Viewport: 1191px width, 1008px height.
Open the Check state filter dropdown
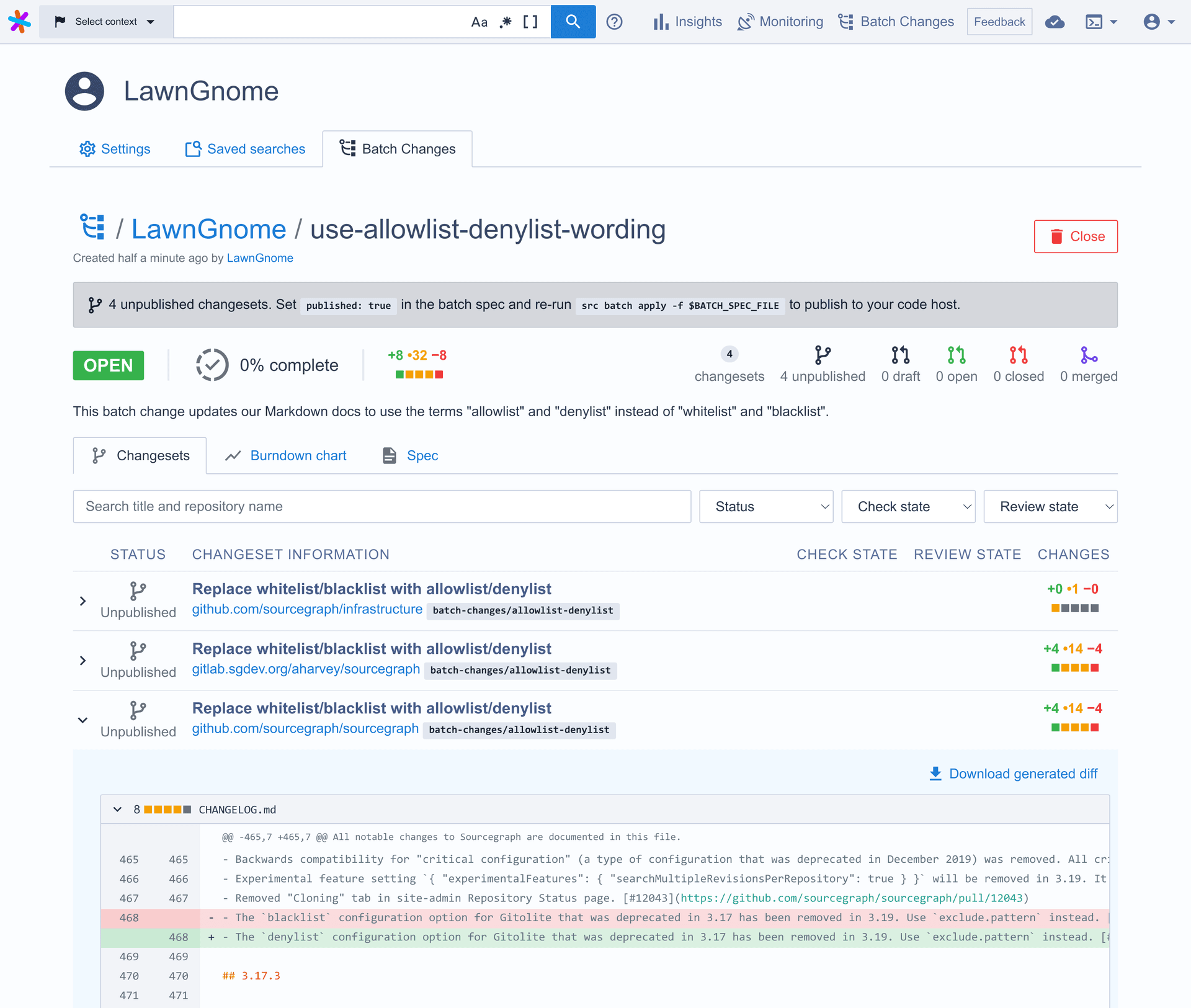tap(908, 507)
